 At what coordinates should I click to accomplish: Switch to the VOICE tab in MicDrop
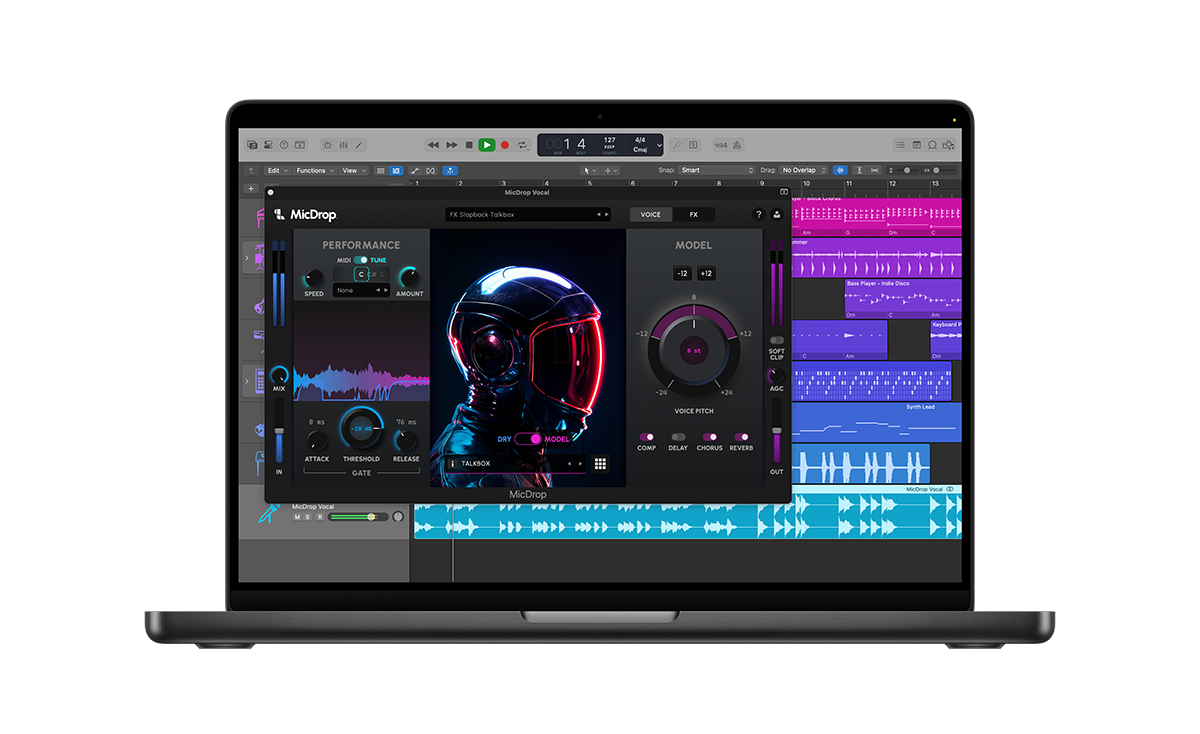[x=650, y=214]
